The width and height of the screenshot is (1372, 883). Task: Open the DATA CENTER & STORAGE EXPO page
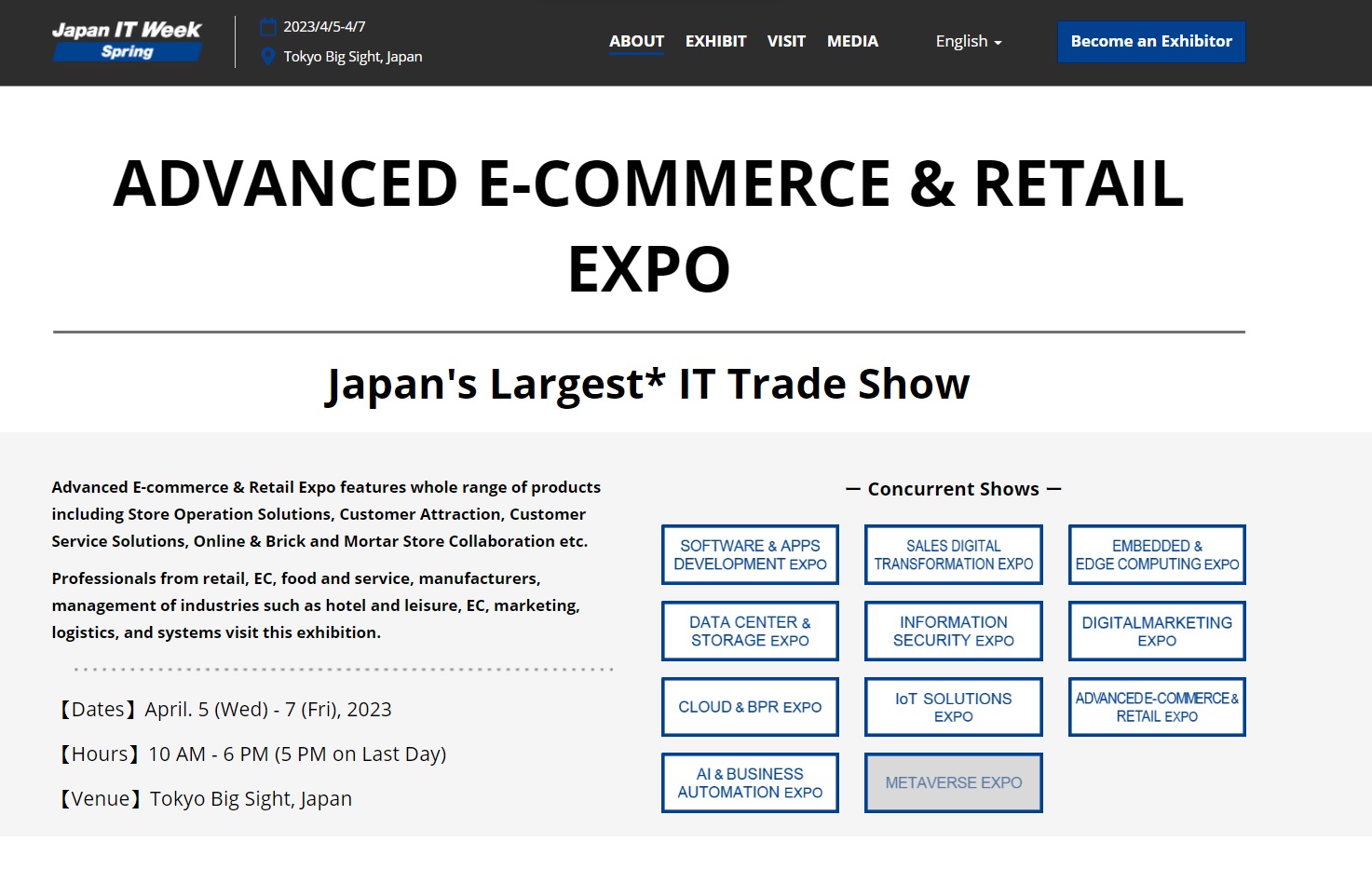point(750,631)
